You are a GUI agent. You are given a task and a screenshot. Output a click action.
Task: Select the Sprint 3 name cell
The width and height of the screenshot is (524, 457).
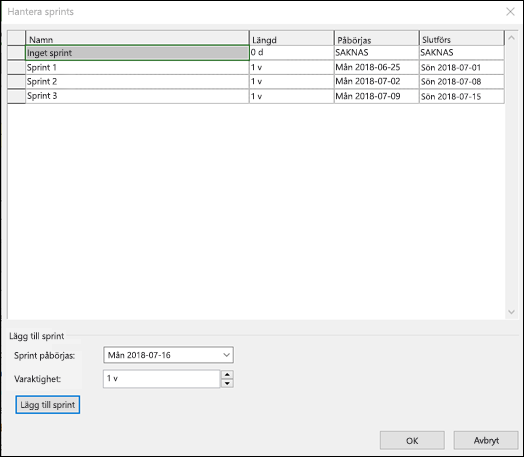coord(137,96)
